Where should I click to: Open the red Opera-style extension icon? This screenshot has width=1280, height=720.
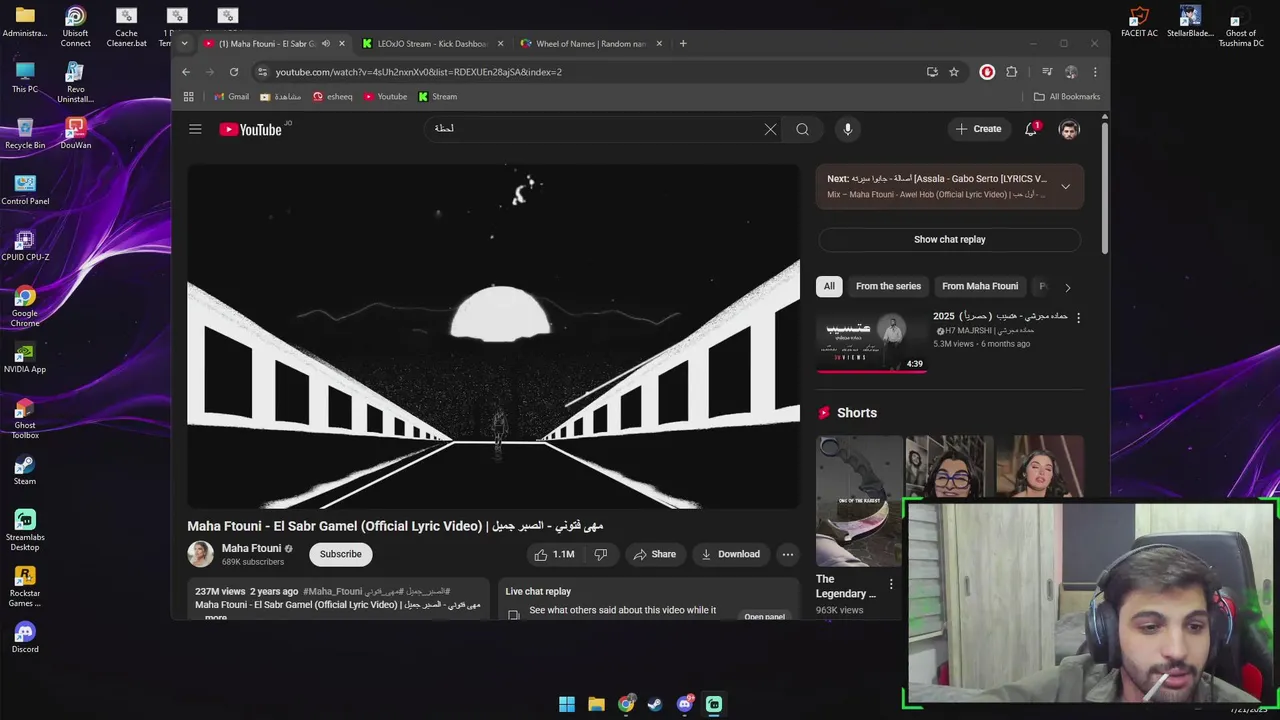coord(987,72)
